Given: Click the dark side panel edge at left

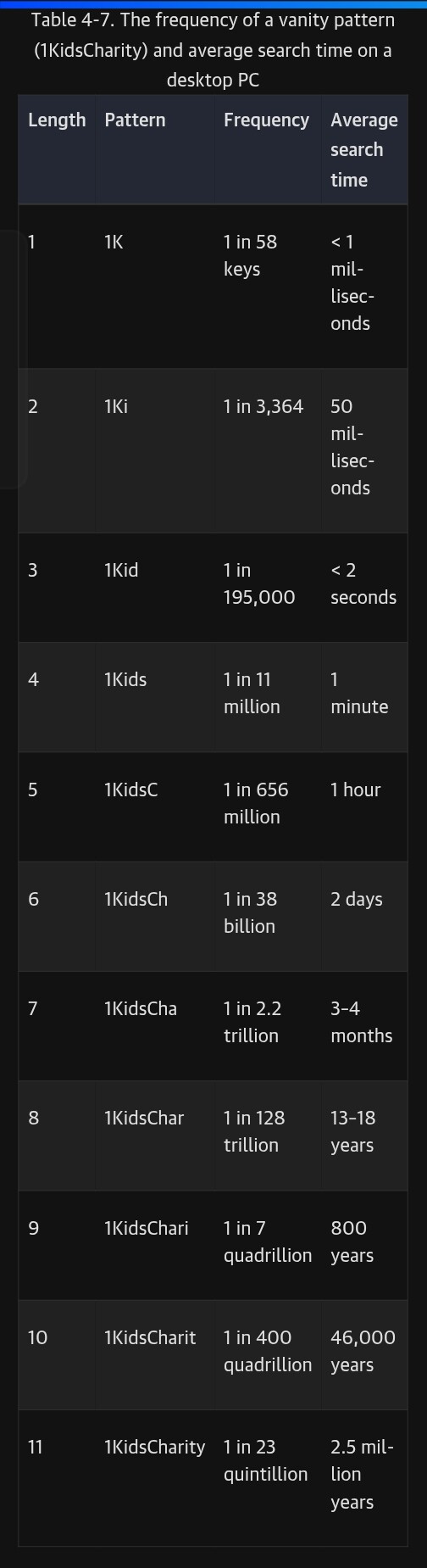Looking at the screenshot, I should tap(14, 359).
